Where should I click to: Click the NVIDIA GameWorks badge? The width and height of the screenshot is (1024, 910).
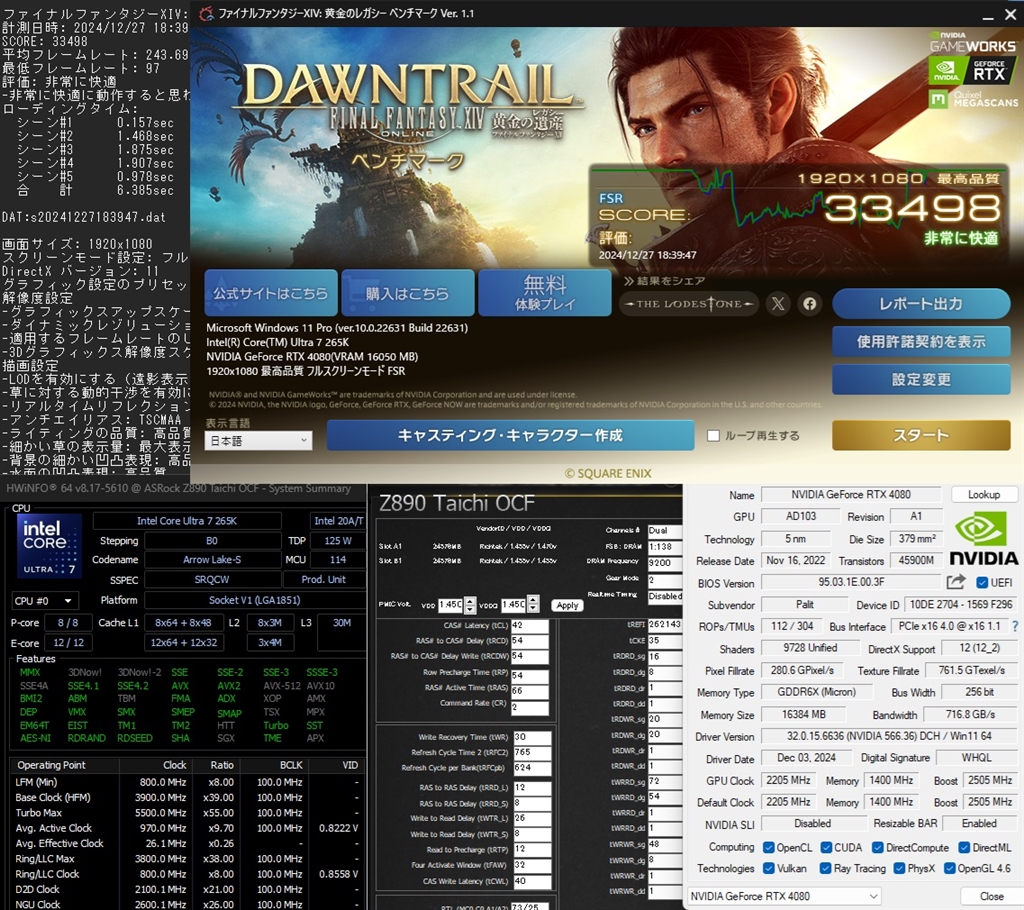coord(971,44)
